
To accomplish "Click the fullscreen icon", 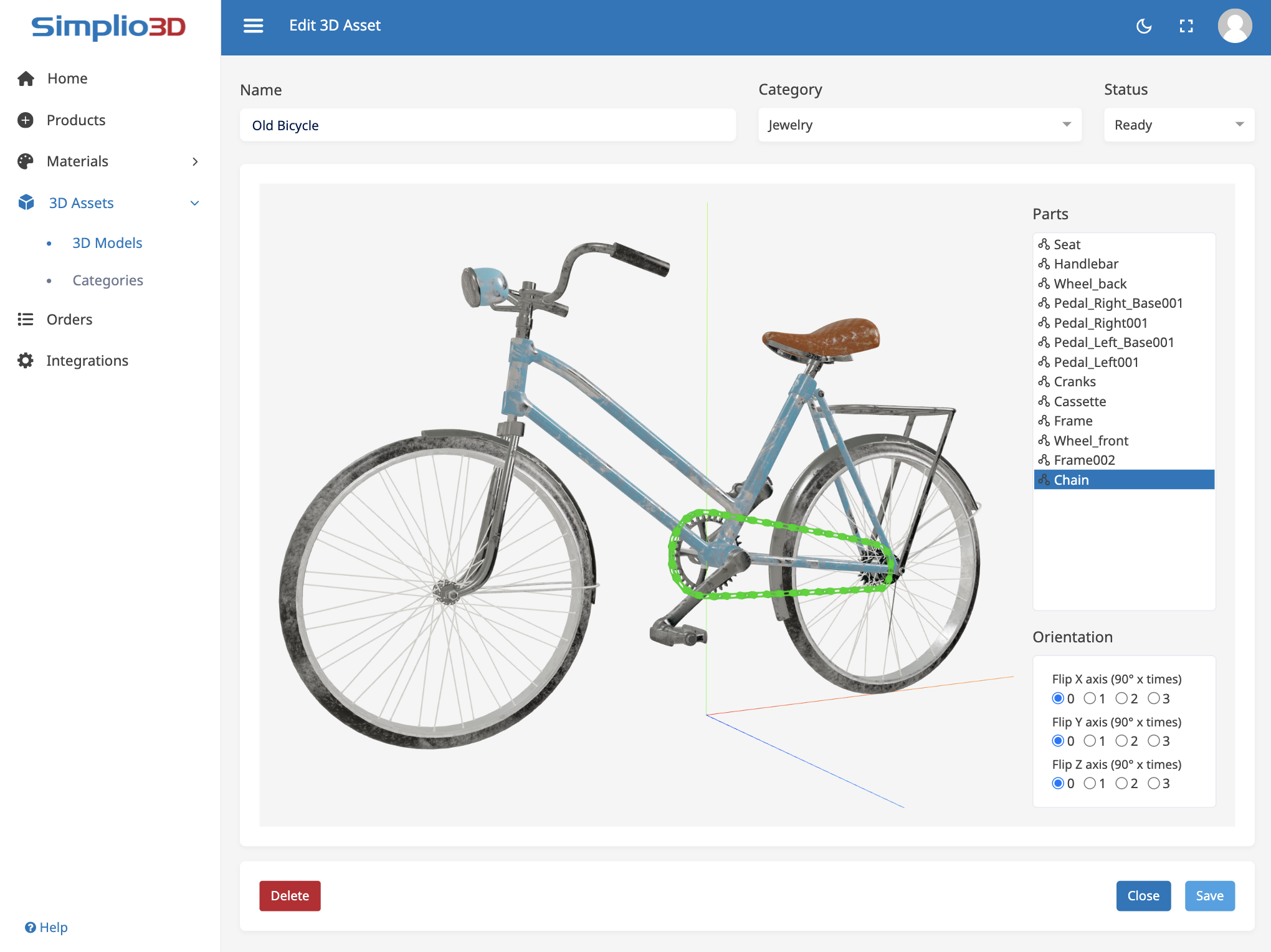I will coord(1186,26).
